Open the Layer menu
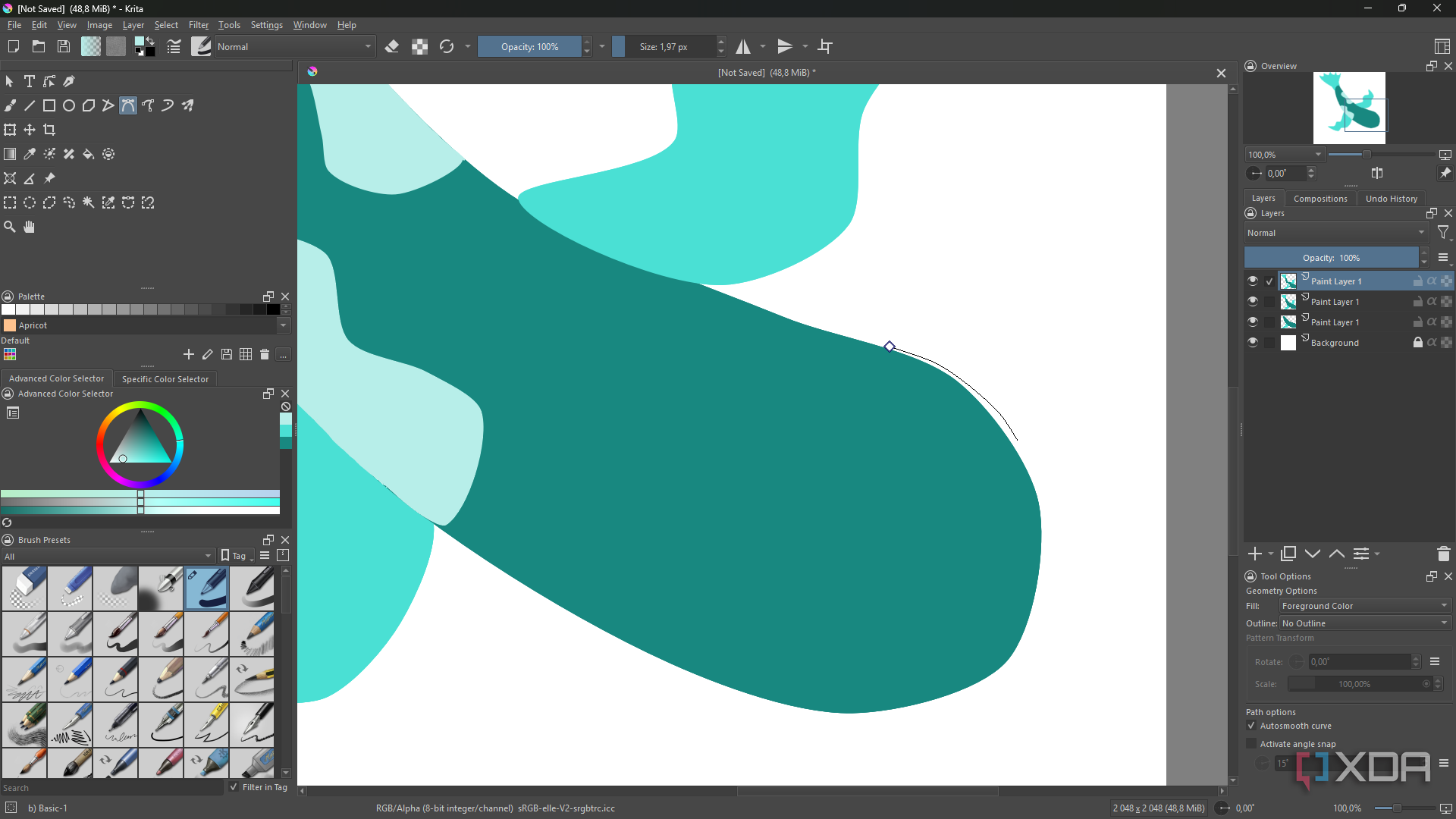The height and width of the screenshot is (819, 1456). tap(133, 25)
